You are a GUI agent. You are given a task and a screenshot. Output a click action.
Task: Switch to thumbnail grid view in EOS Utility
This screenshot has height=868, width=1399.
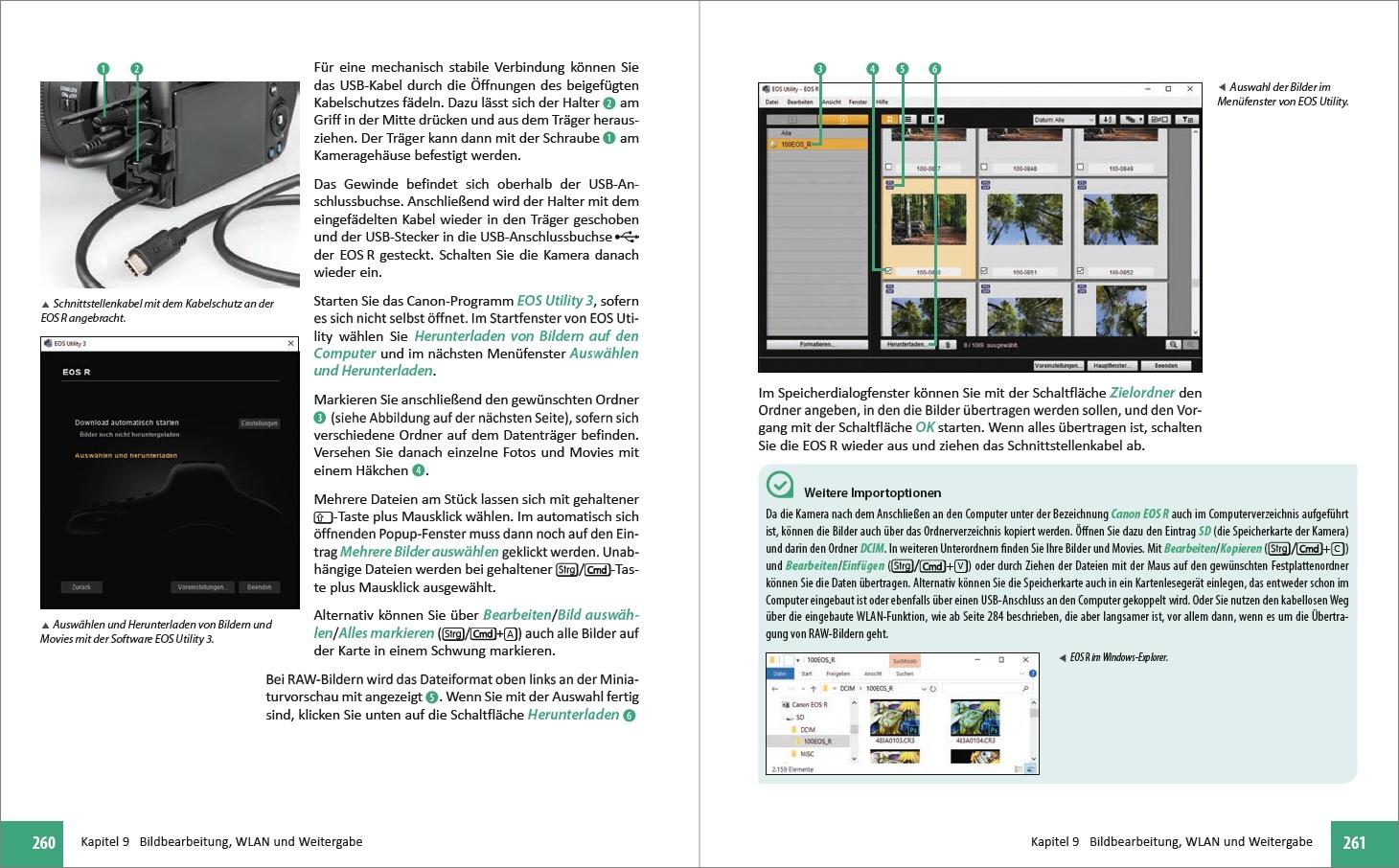click(889, 120)
